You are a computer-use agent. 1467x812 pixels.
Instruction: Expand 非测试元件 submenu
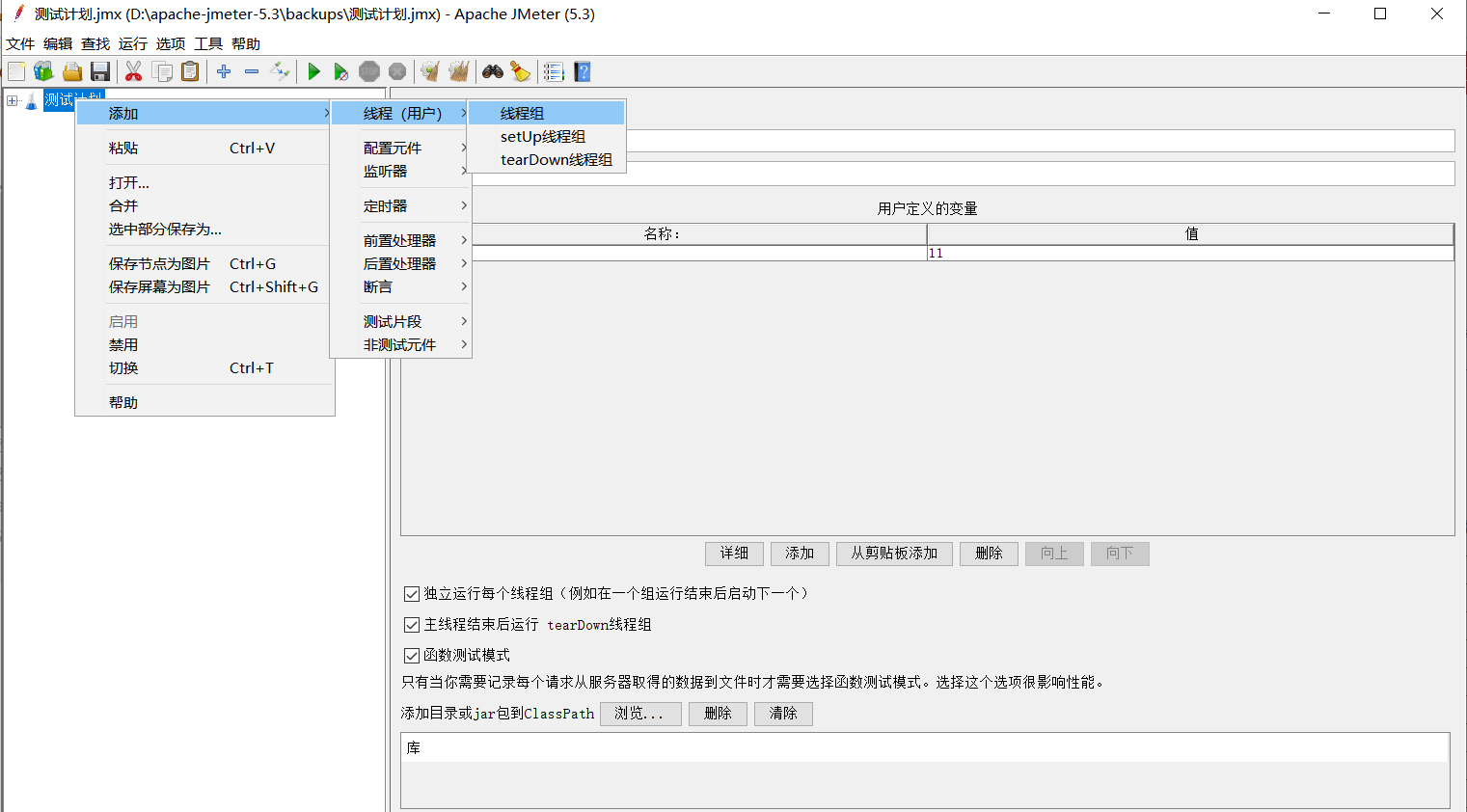point(401,344)
